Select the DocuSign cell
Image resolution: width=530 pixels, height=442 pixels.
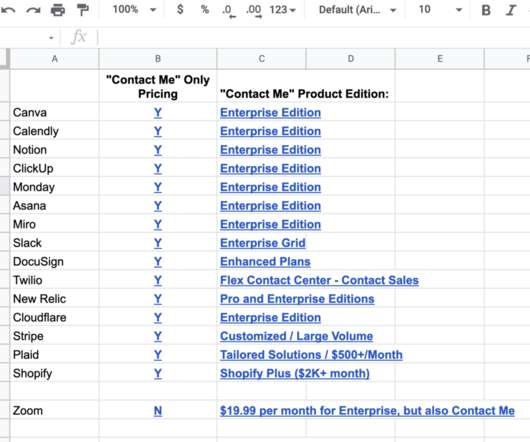tap(55, 261)
